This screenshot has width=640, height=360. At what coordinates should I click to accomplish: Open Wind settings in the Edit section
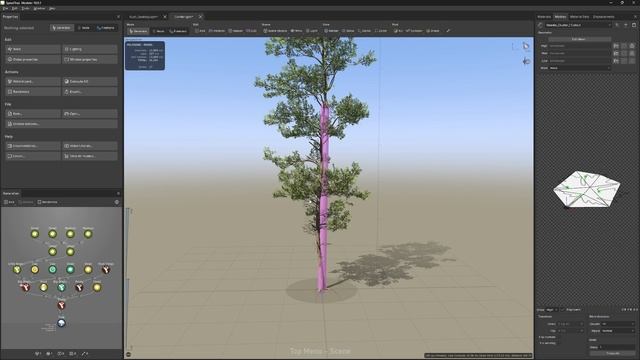point(33,49)
